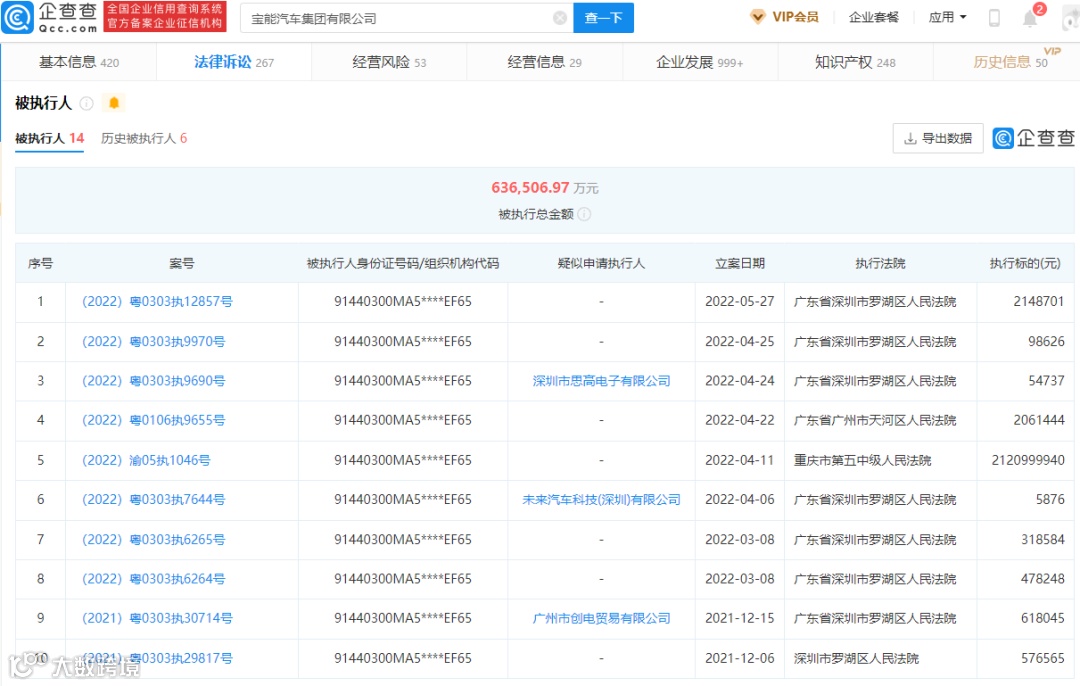The height and width of the screenshot is (686, 1080).
Task: Click the export download icon in 导出数据
Action: (910, 138)
